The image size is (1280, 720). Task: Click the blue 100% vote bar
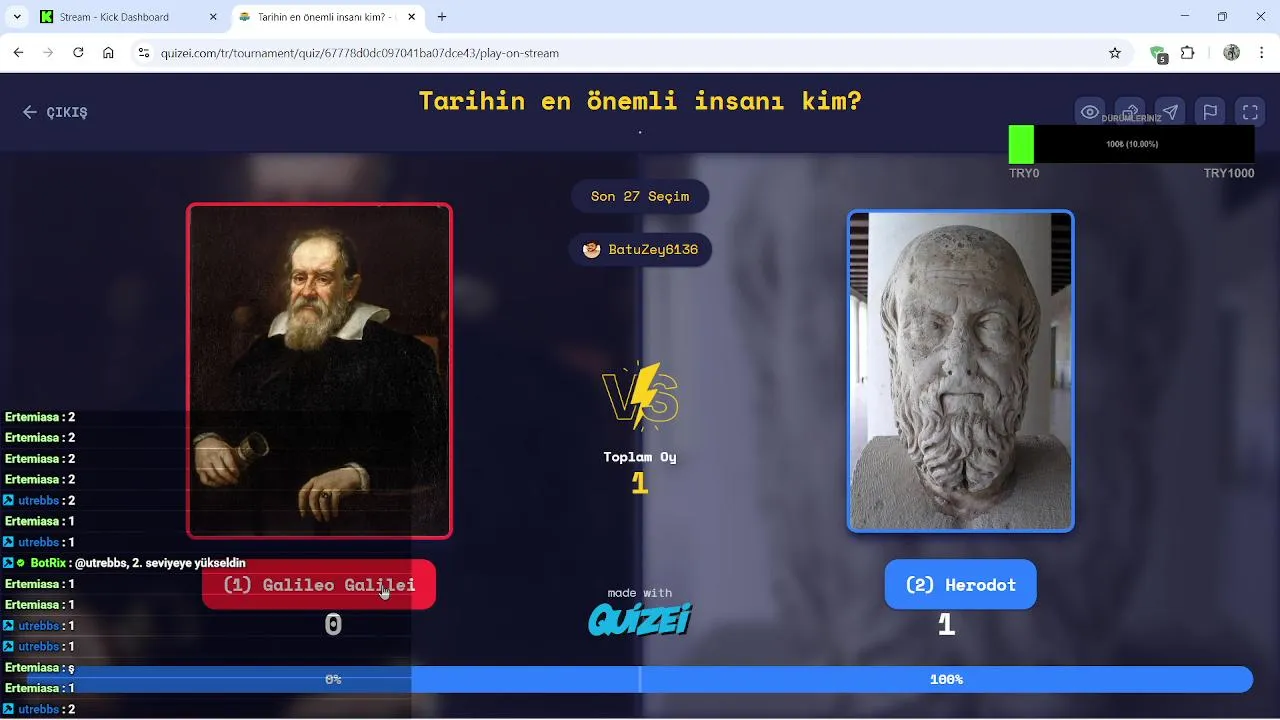pos(946,679)
